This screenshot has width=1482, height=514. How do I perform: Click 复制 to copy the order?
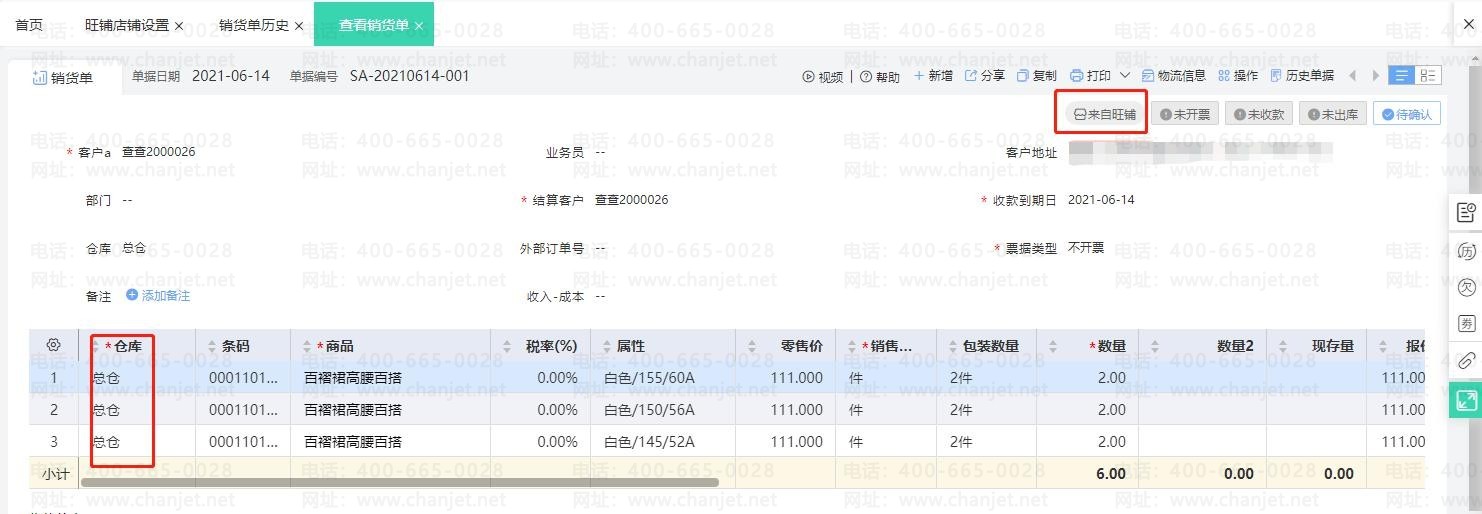pyautogui.click(x=1037, y=76)
